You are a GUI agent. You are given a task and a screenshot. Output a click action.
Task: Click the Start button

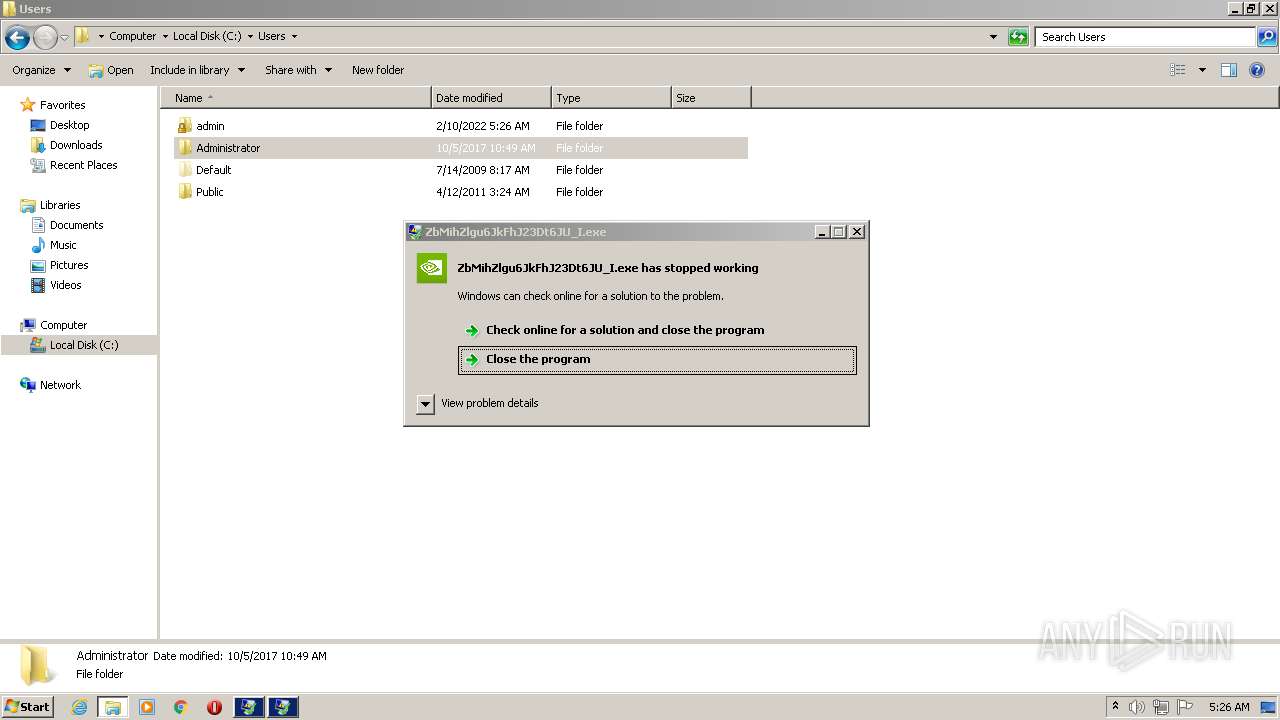point(27,707)
